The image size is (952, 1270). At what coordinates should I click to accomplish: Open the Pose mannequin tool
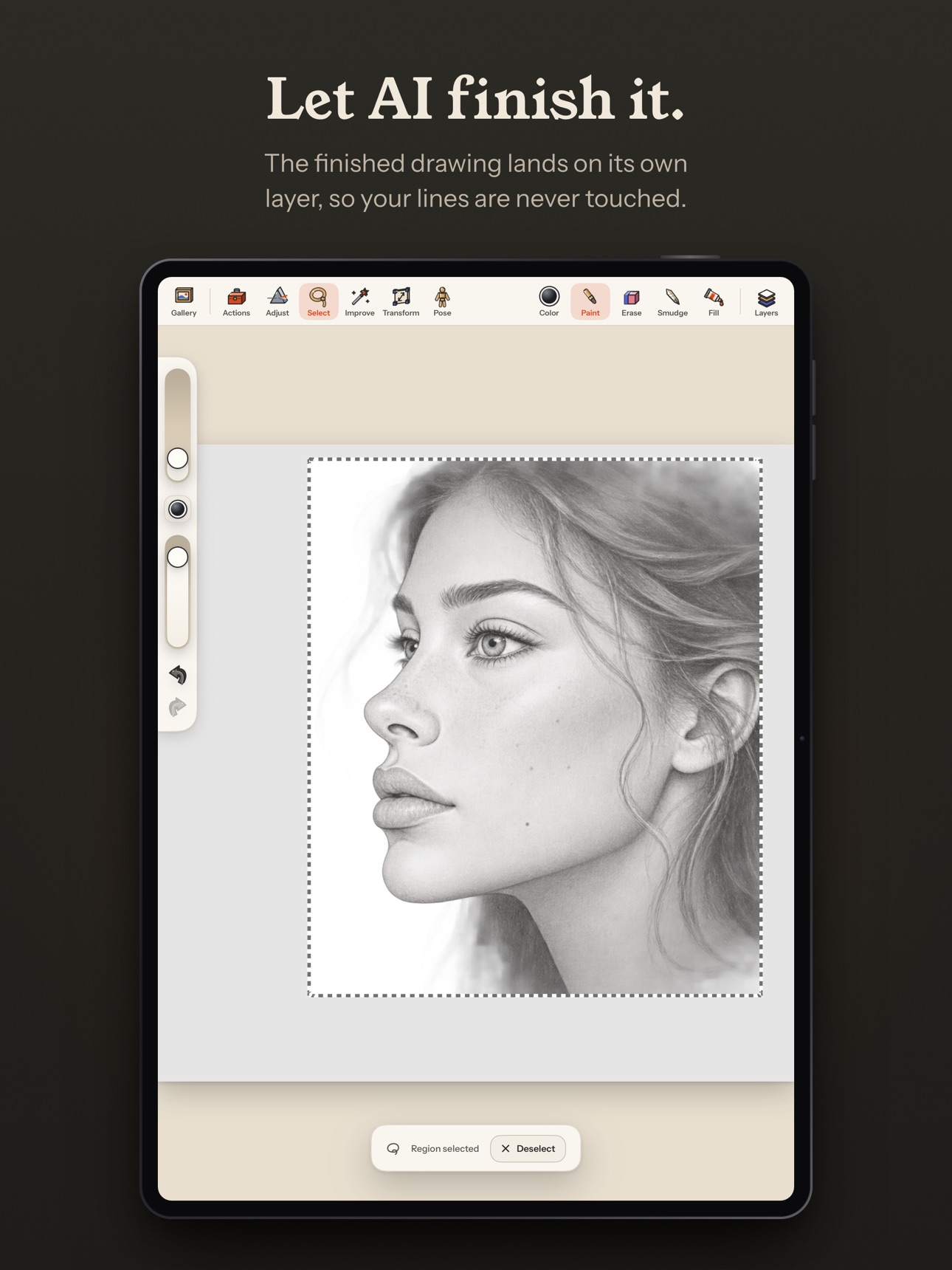(442, 302)
